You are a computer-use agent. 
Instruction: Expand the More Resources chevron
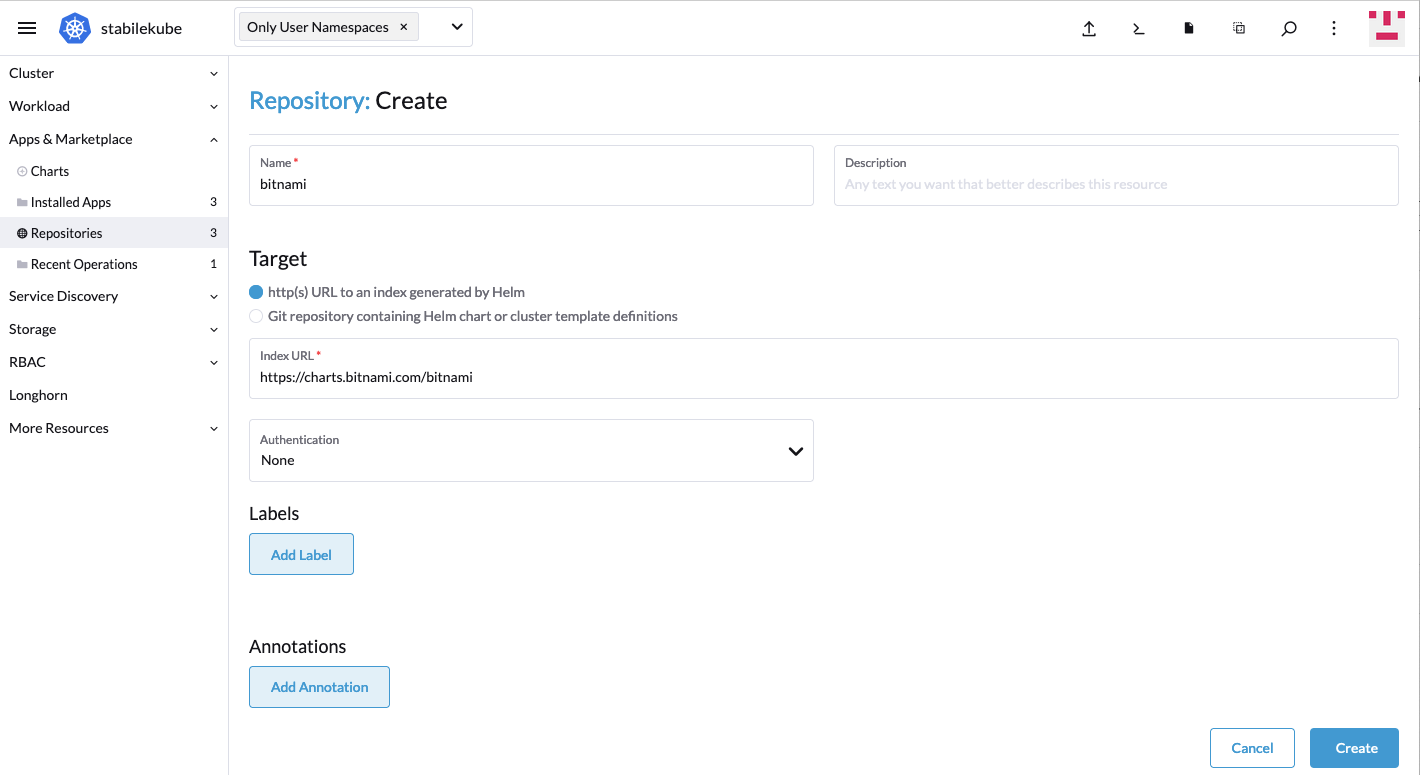(214, 429)
